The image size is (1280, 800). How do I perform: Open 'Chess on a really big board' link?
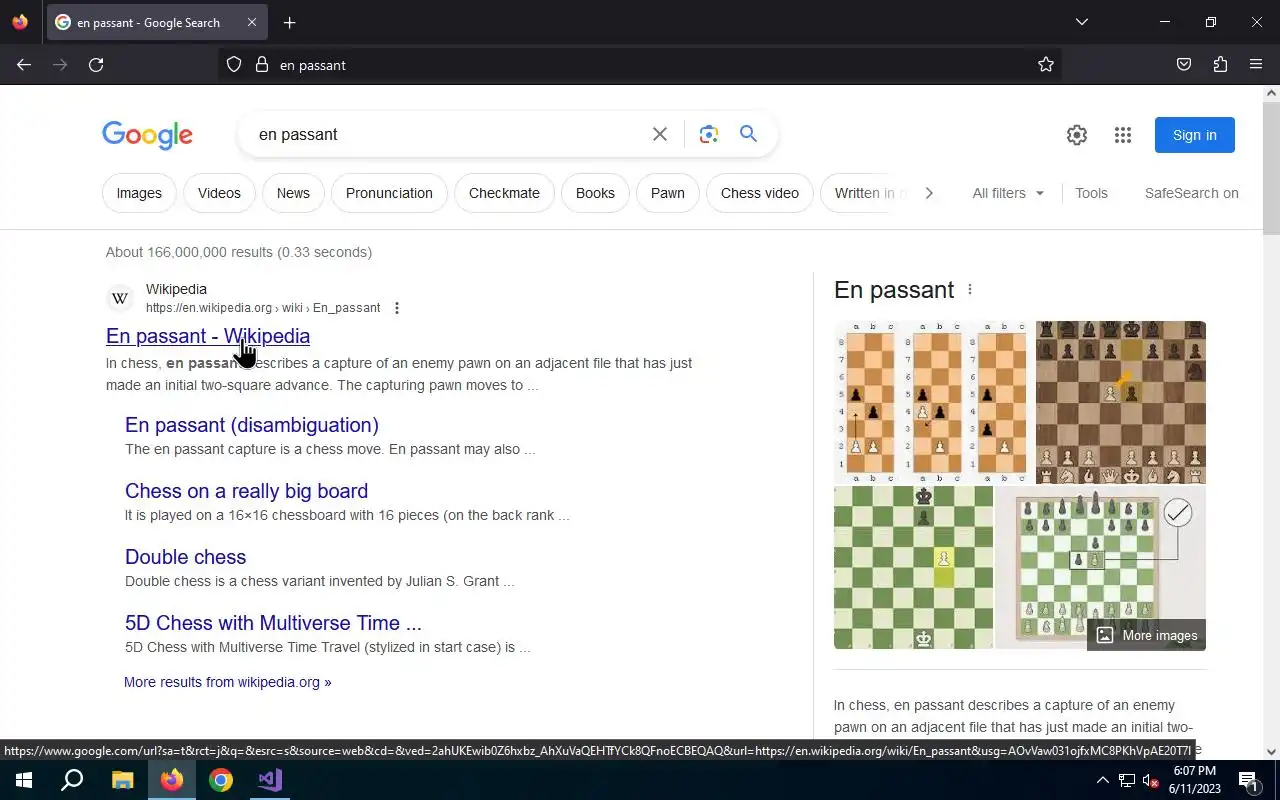click(x=246, y=491)
